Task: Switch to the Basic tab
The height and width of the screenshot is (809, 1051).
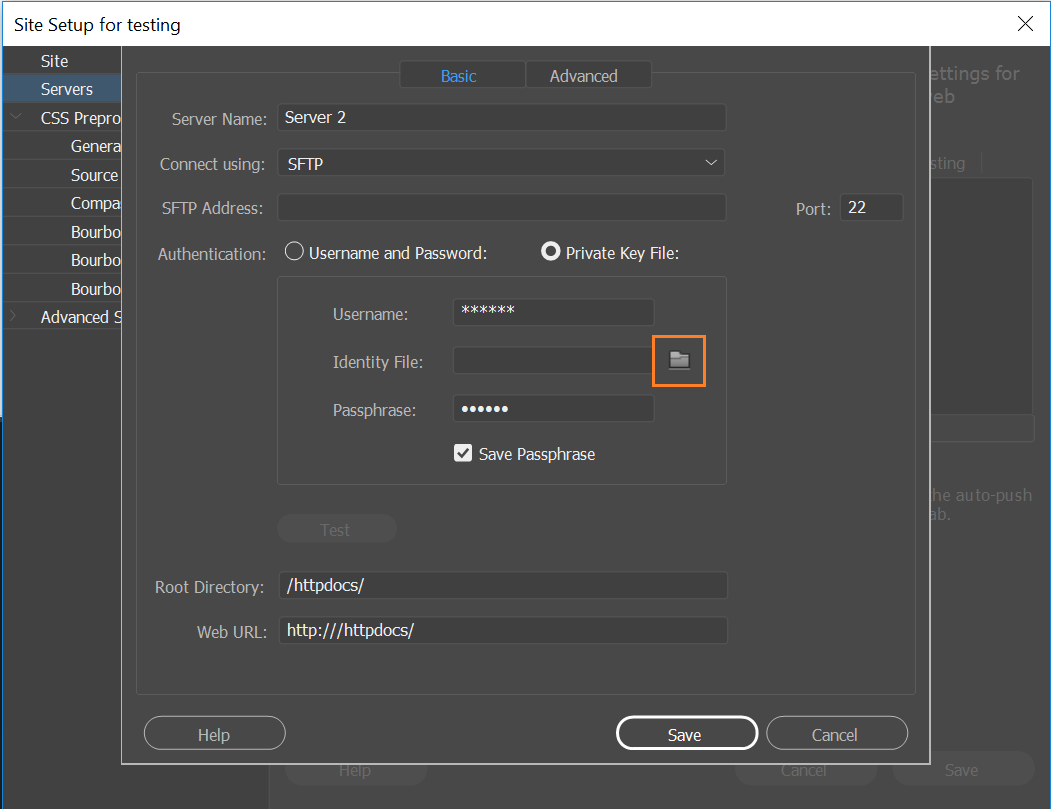Action: 459,76
